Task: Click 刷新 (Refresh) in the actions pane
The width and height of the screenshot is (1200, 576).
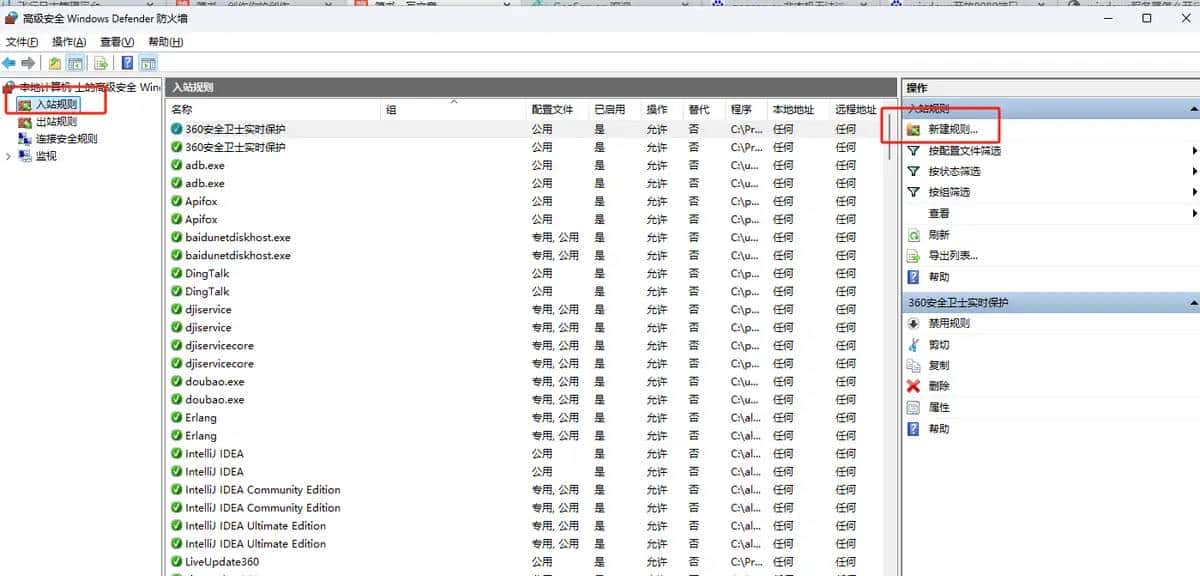Action: (938, 234)
